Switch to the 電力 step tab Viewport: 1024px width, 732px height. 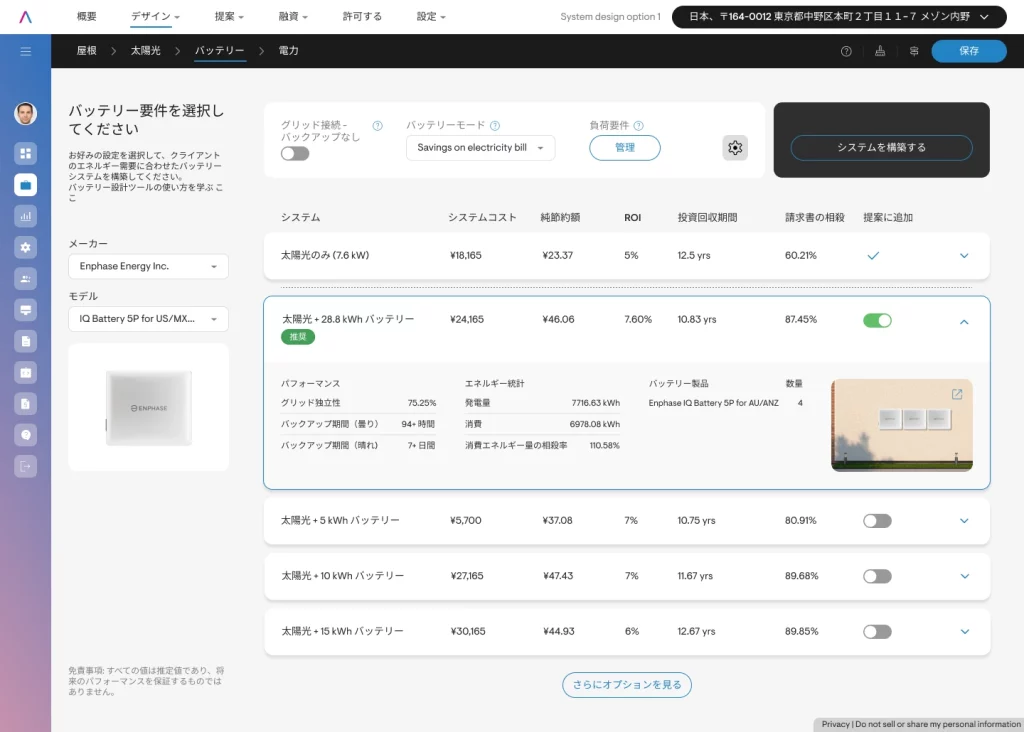pyautogui.click(x=288, y=51)
